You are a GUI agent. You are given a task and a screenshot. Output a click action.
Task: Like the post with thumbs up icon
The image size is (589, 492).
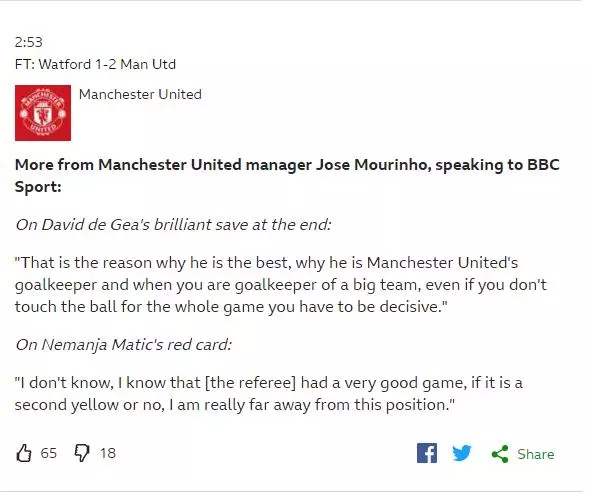coord(24,453)
